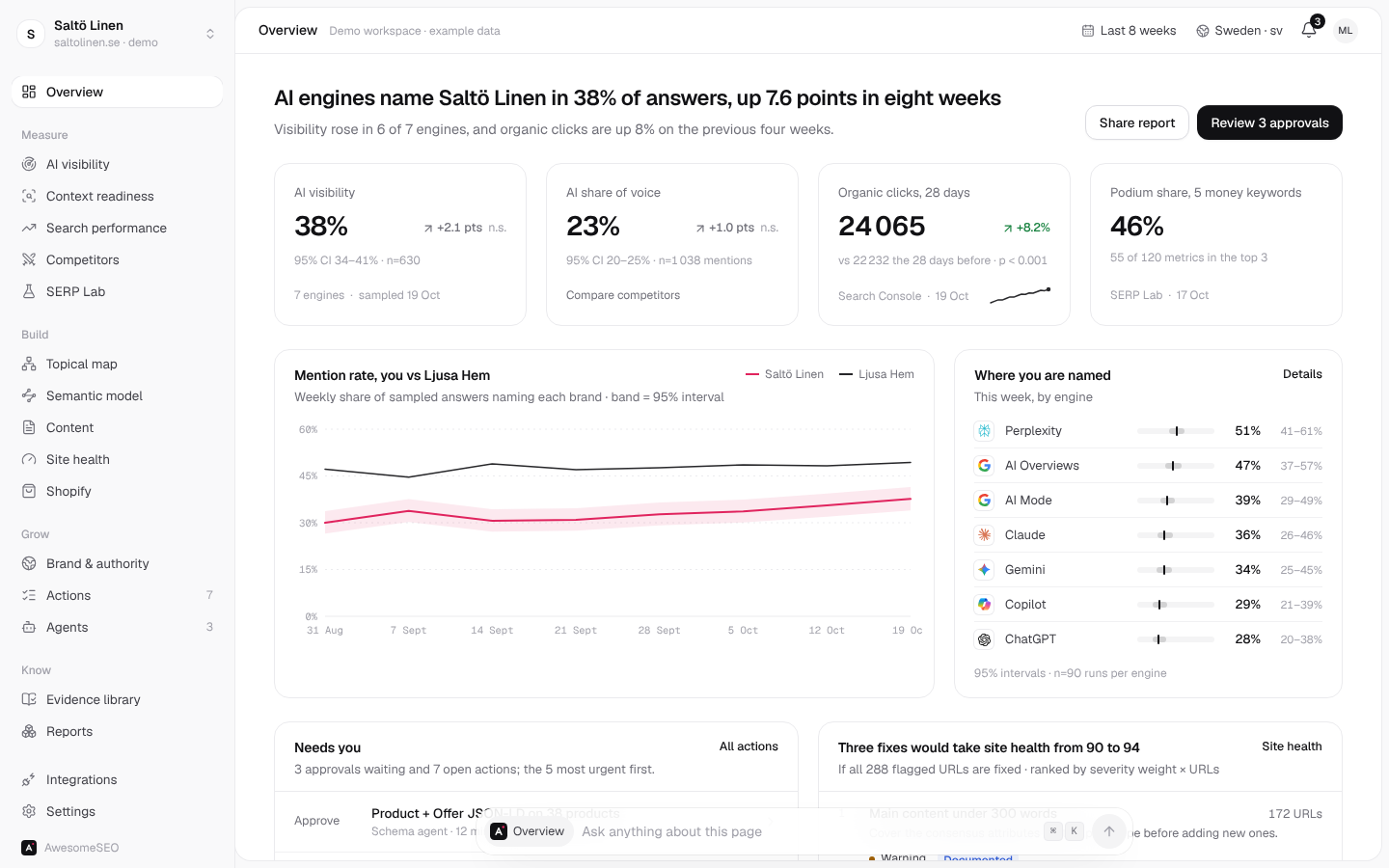Click the ChatGPT row 28% value
This screenshot has height=868, width=1389.
pyautogui.click(x=1247, y=639)
